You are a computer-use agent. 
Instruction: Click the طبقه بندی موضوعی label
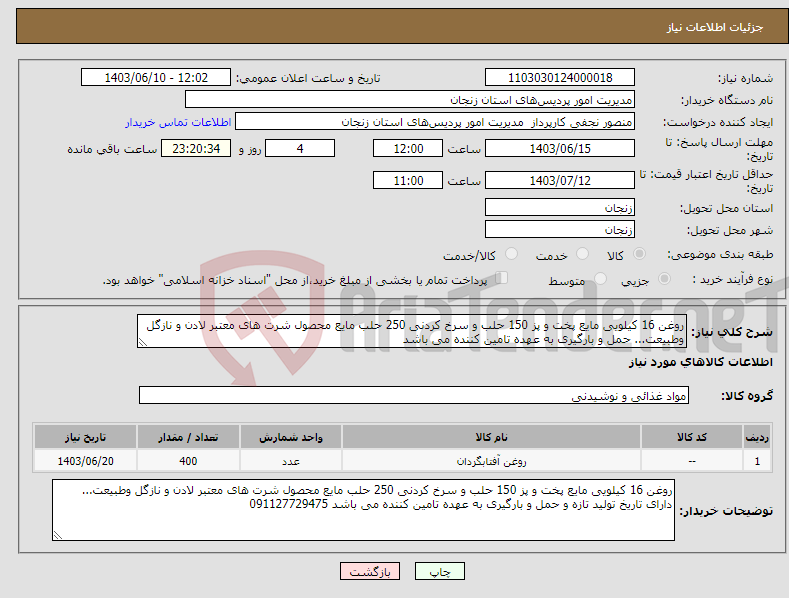pos(720,255)
